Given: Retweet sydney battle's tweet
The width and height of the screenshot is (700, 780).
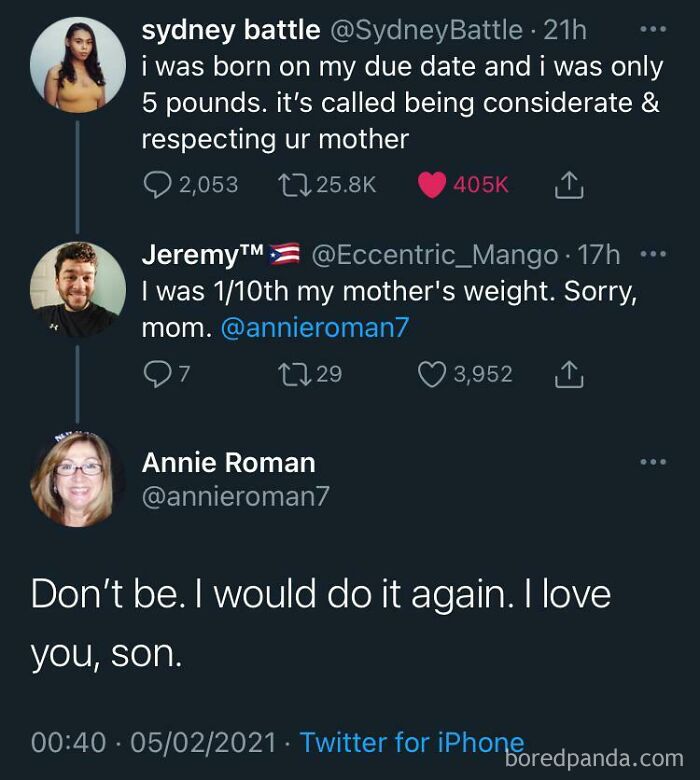Looking at the screenshot, I should coord(297,185).
